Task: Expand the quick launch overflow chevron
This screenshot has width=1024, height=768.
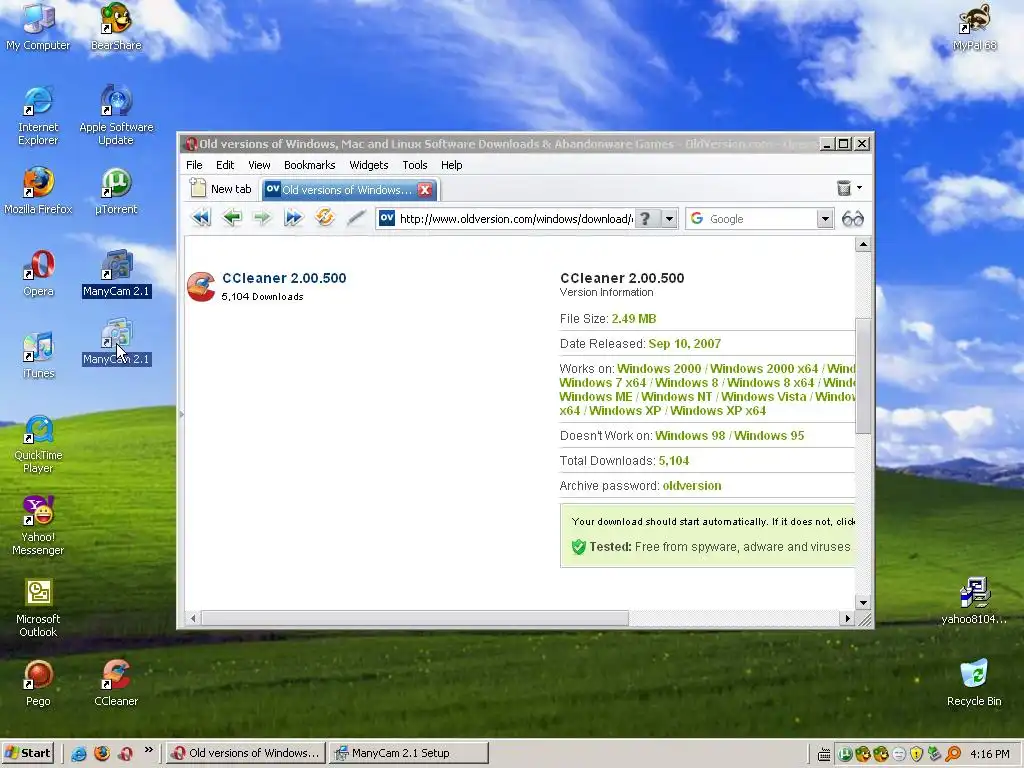Action: [x=149, y=750]
